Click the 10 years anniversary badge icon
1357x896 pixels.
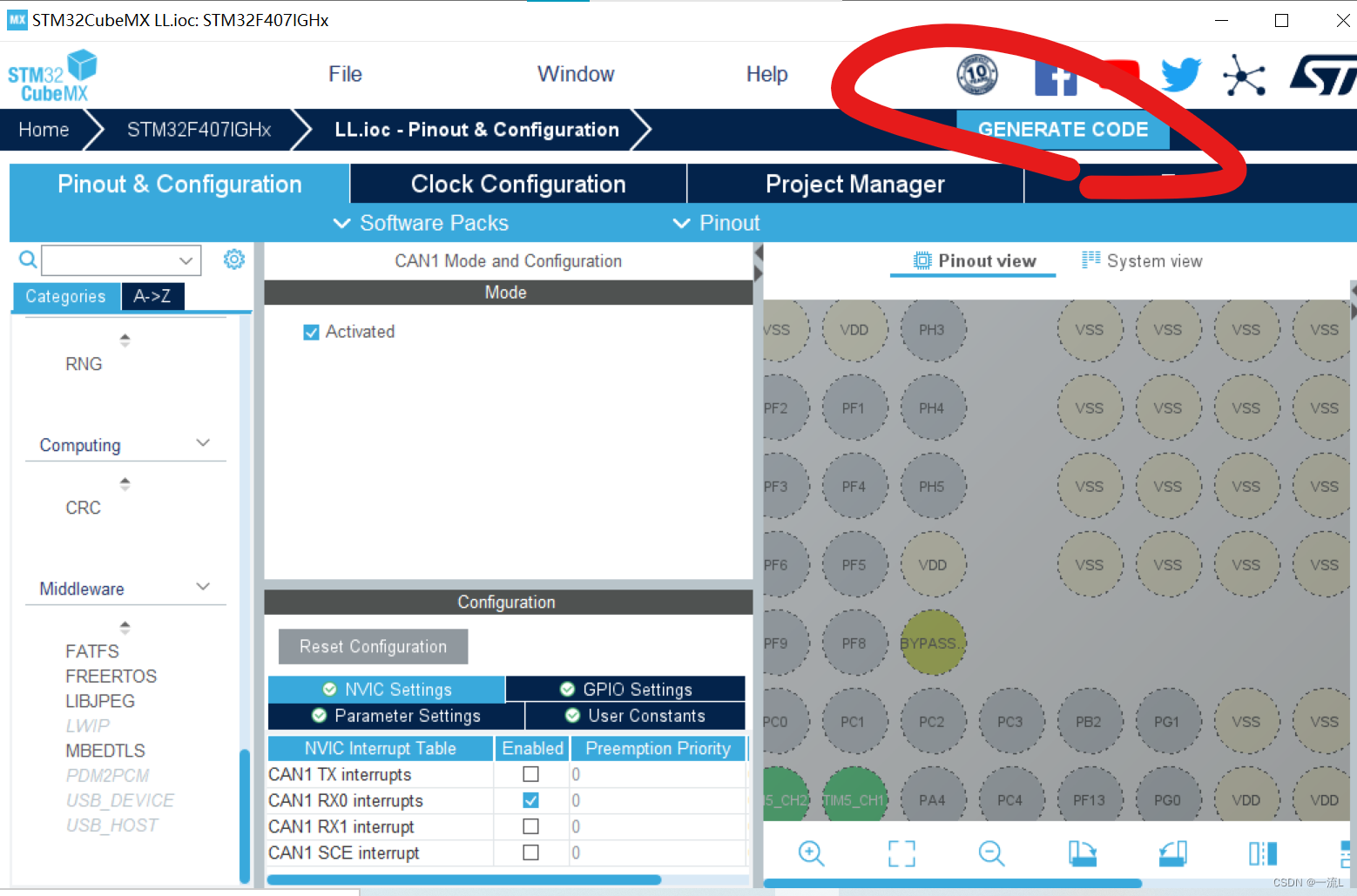[976, 74]
